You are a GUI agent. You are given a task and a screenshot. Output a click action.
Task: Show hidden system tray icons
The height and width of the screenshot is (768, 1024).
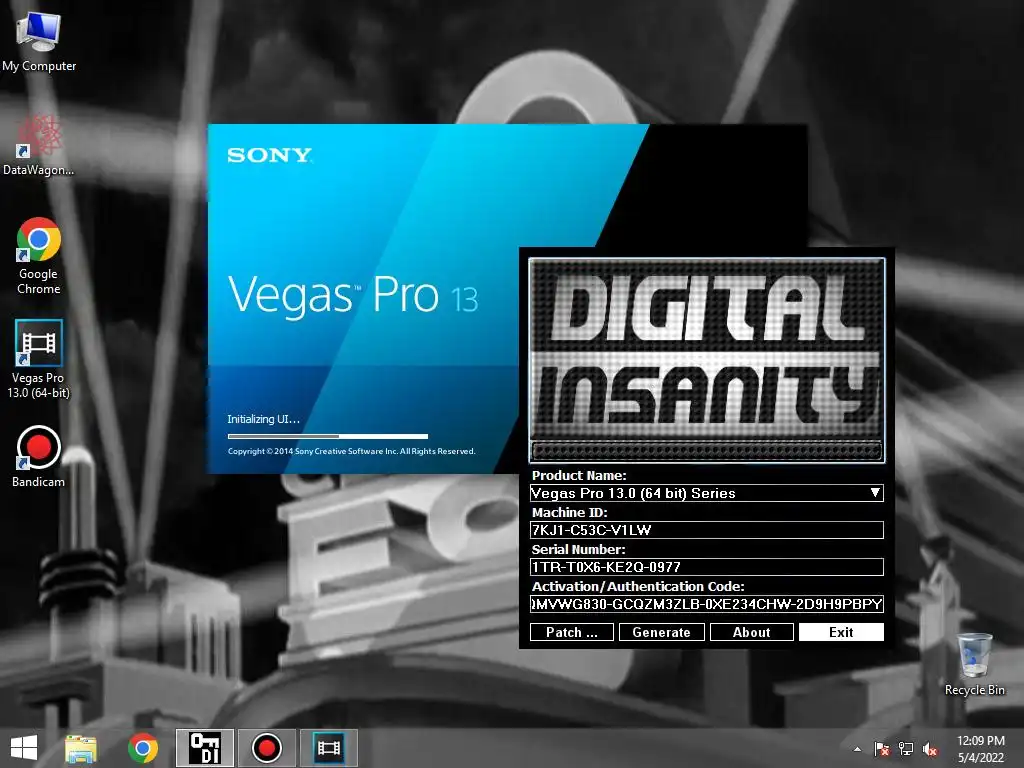(x=857, y=749)
